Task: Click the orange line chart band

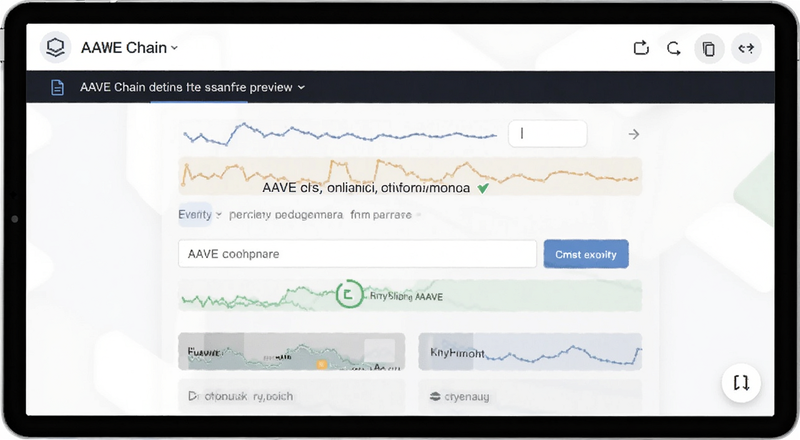Action: 410,176
